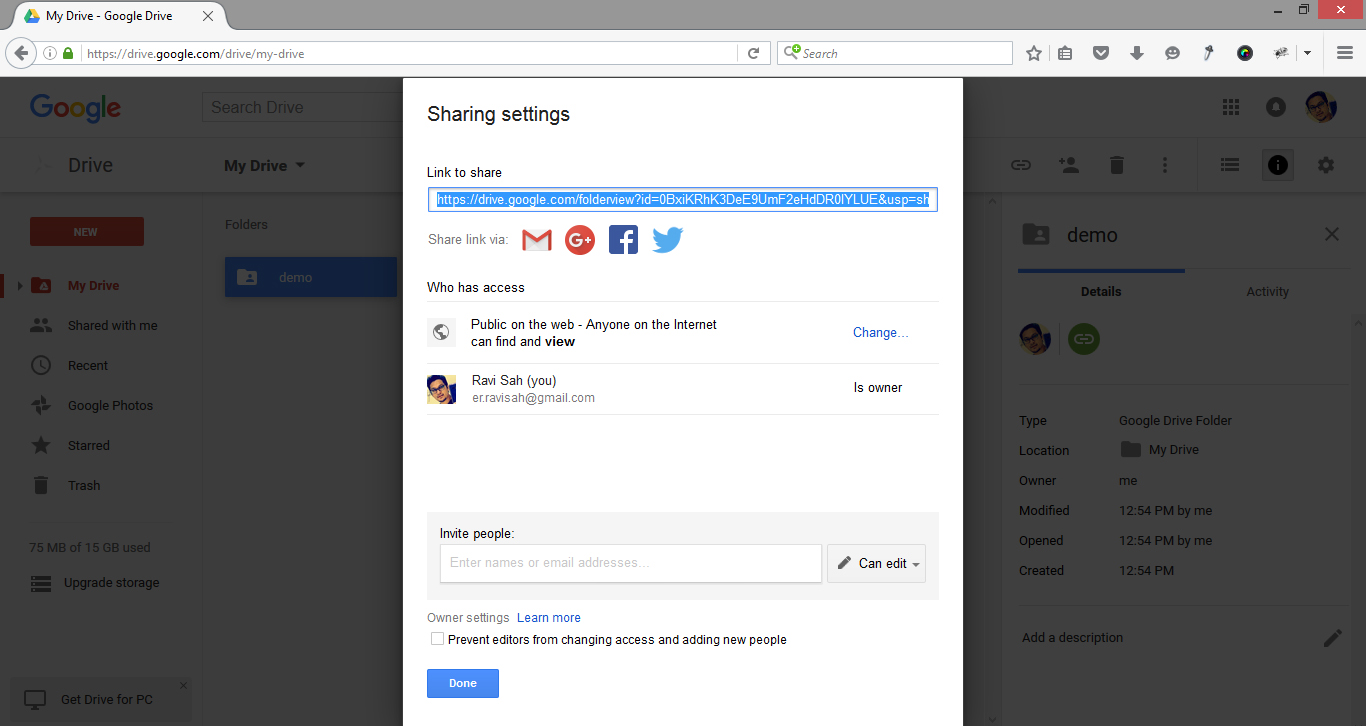Enable Prevent editors from changing access
This screenshot has height=726, width=1366.
(x=437, y=638)
